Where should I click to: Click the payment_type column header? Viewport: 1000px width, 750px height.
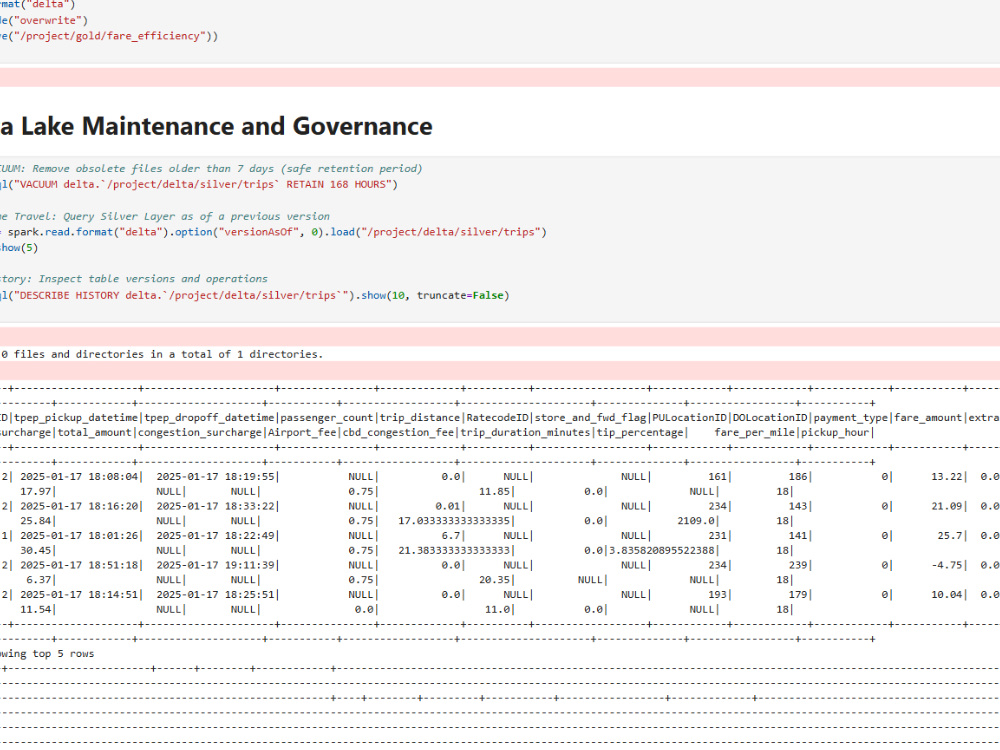[851, 418]
